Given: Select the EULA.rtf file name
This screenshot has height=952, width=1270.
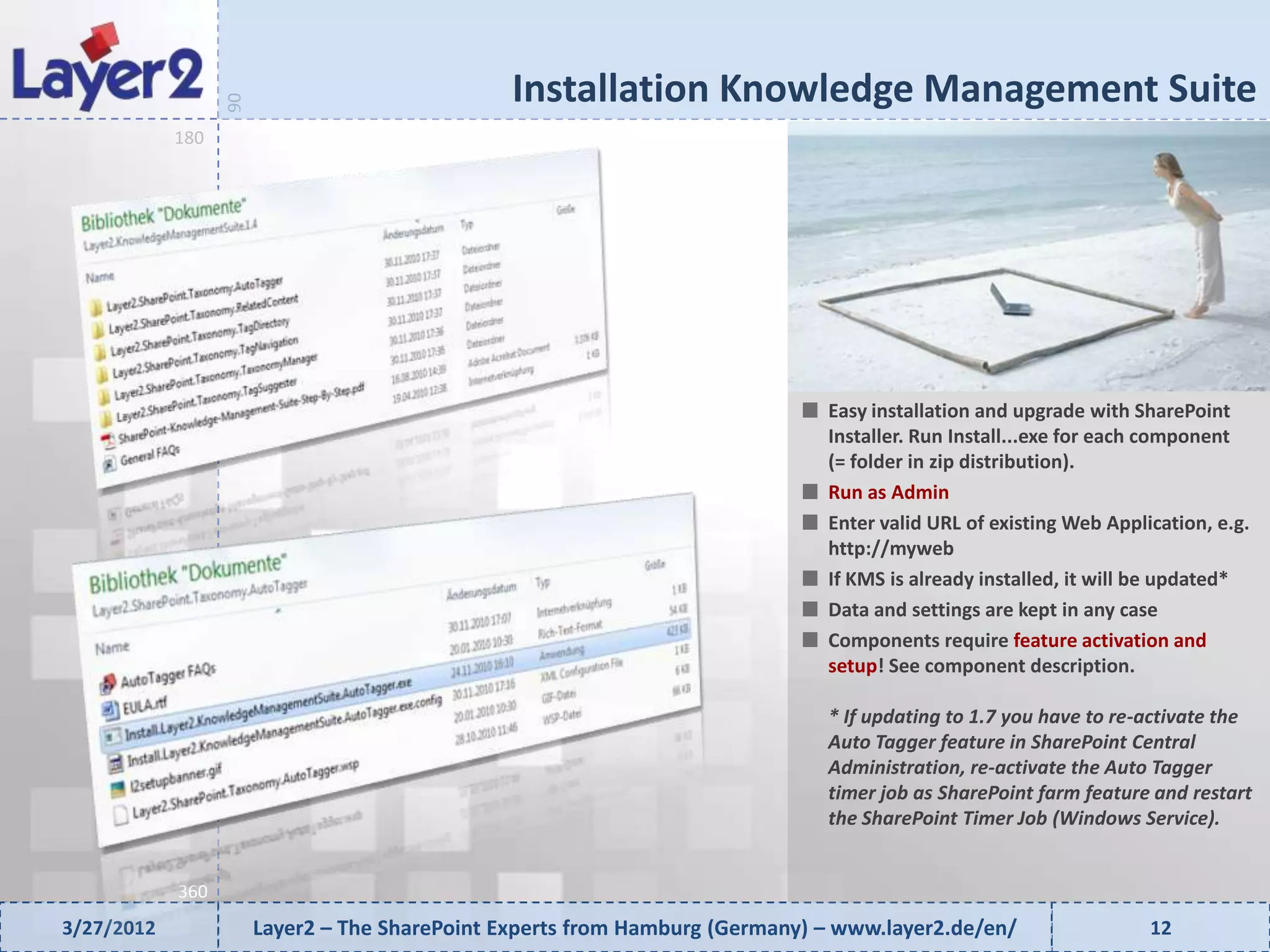Looking at the screenshot, I should tap(145, 705).
